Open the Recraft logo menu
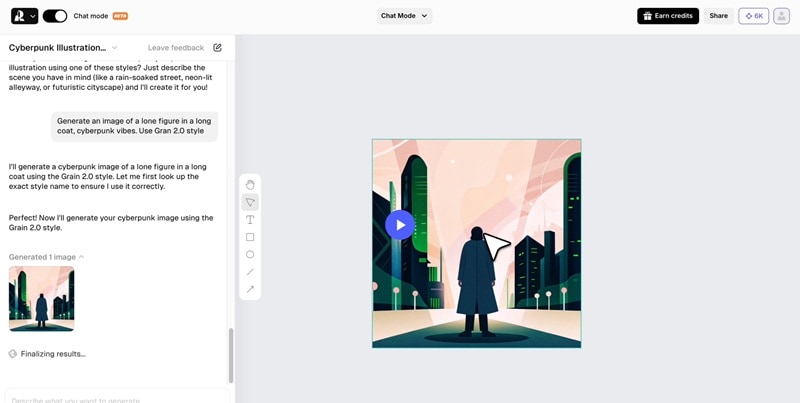800x403 pixels. 24,16
